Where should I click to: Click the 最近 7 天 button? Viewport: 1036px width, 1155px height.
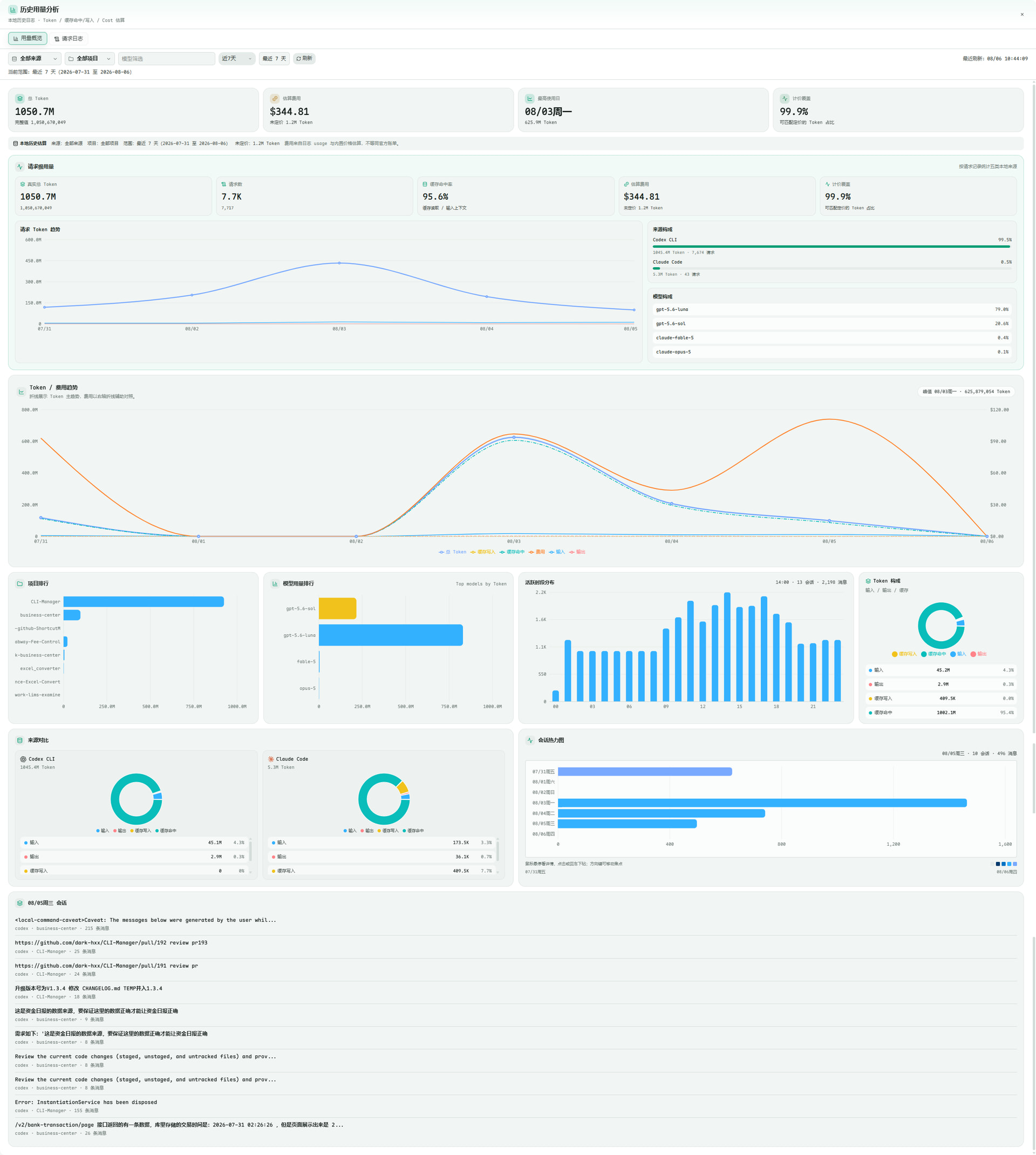pyautogui.click(x=274, y=59)
